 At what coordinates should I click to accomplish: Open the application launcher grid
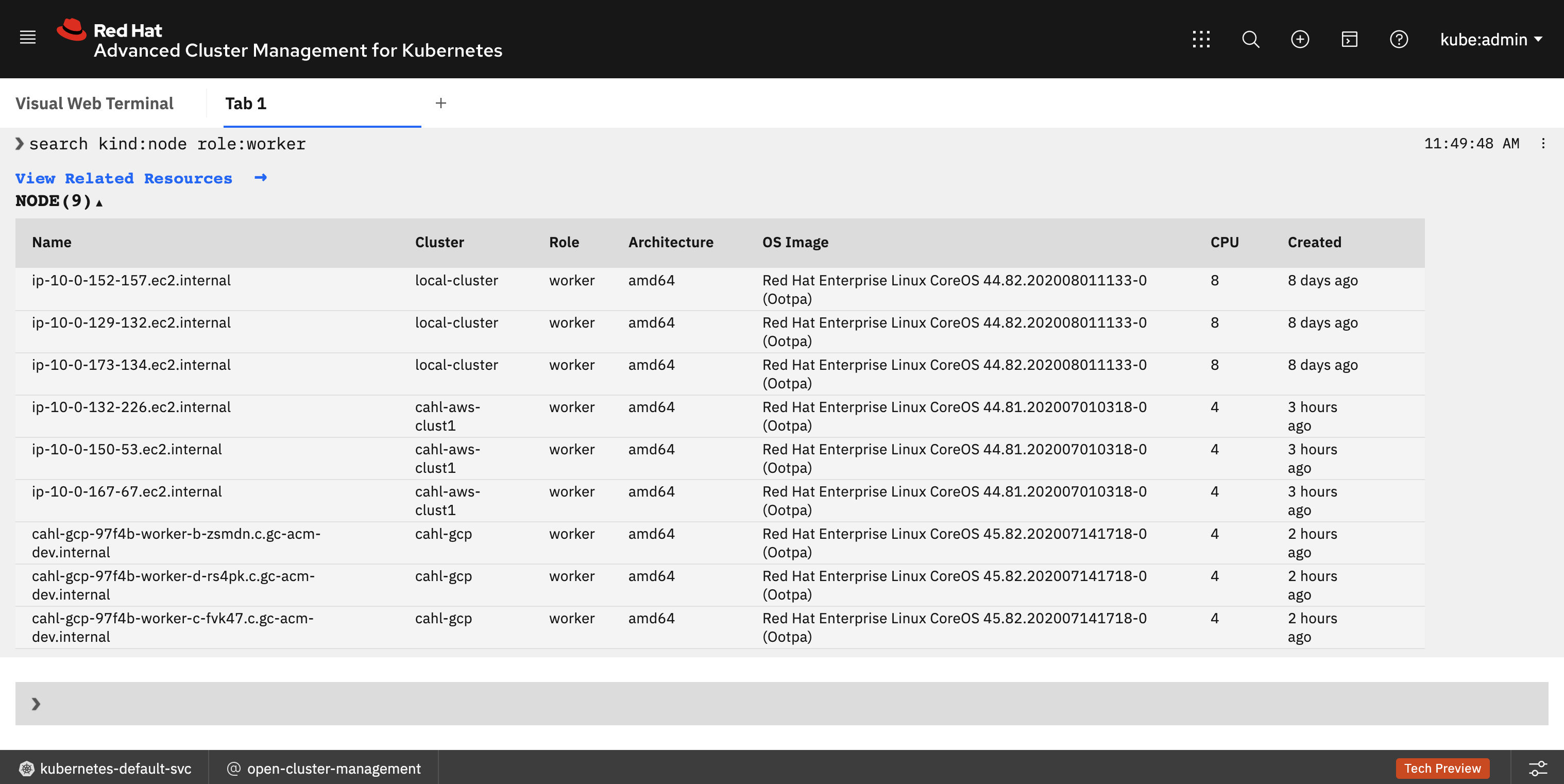pyautogui.click(x=1201, y=39)
